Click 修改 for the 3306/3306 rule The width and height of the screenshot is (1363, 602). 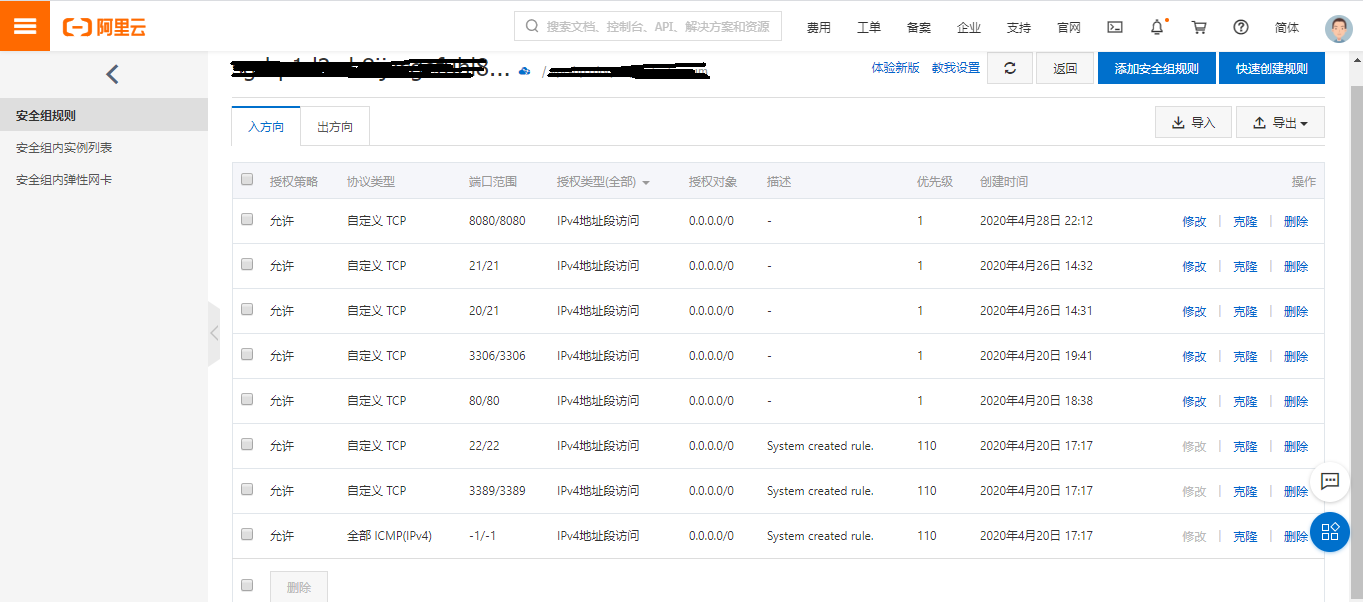1195,357
